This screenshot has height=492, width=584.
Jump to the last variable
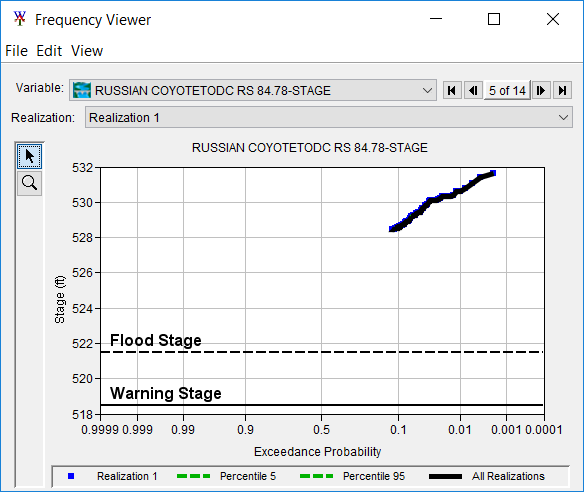(x=562, y=91)
